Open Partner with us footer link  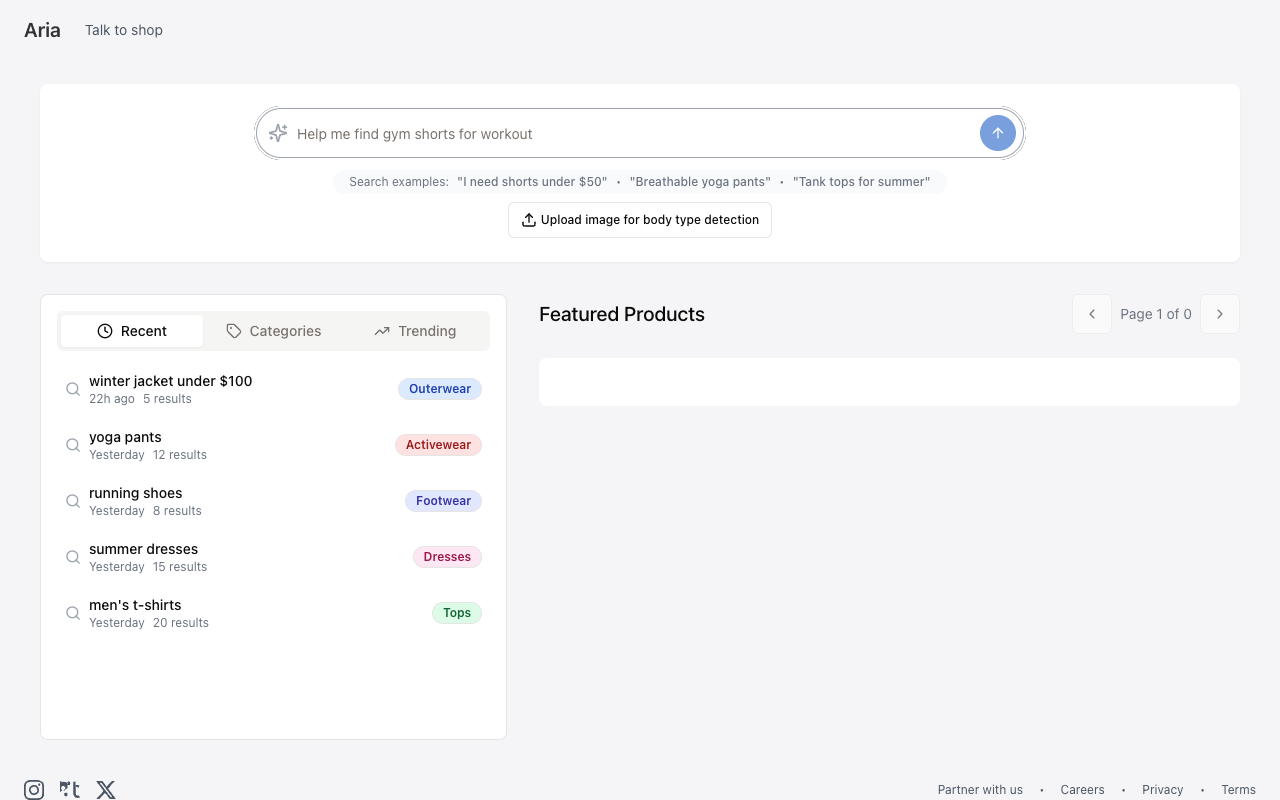tap(980, 790)
